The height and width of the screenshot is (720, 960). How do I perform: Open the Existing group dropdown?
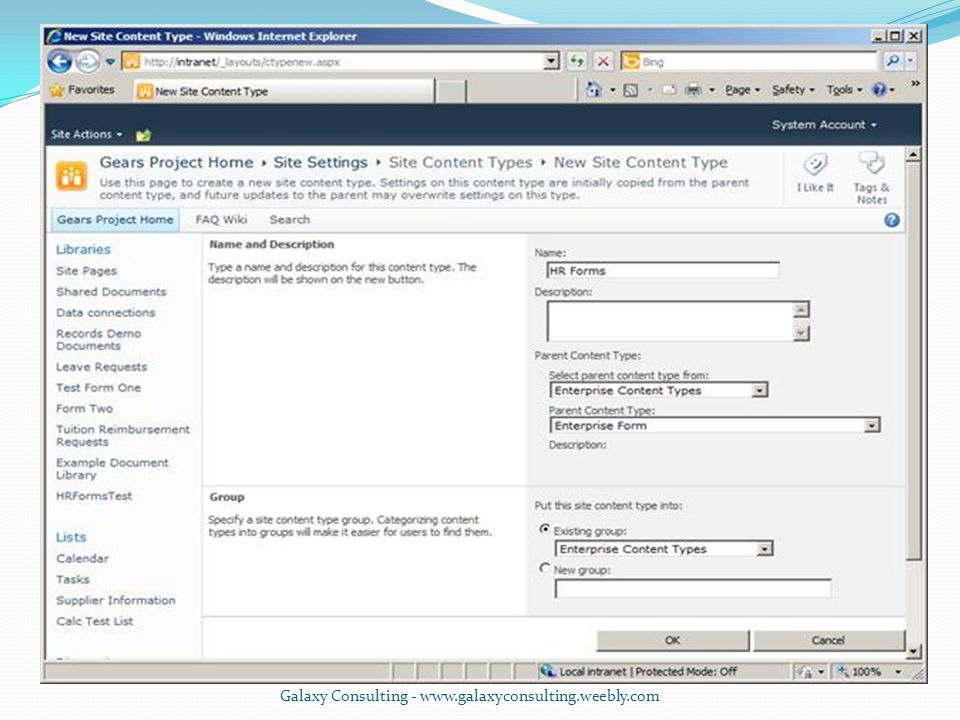764,549
